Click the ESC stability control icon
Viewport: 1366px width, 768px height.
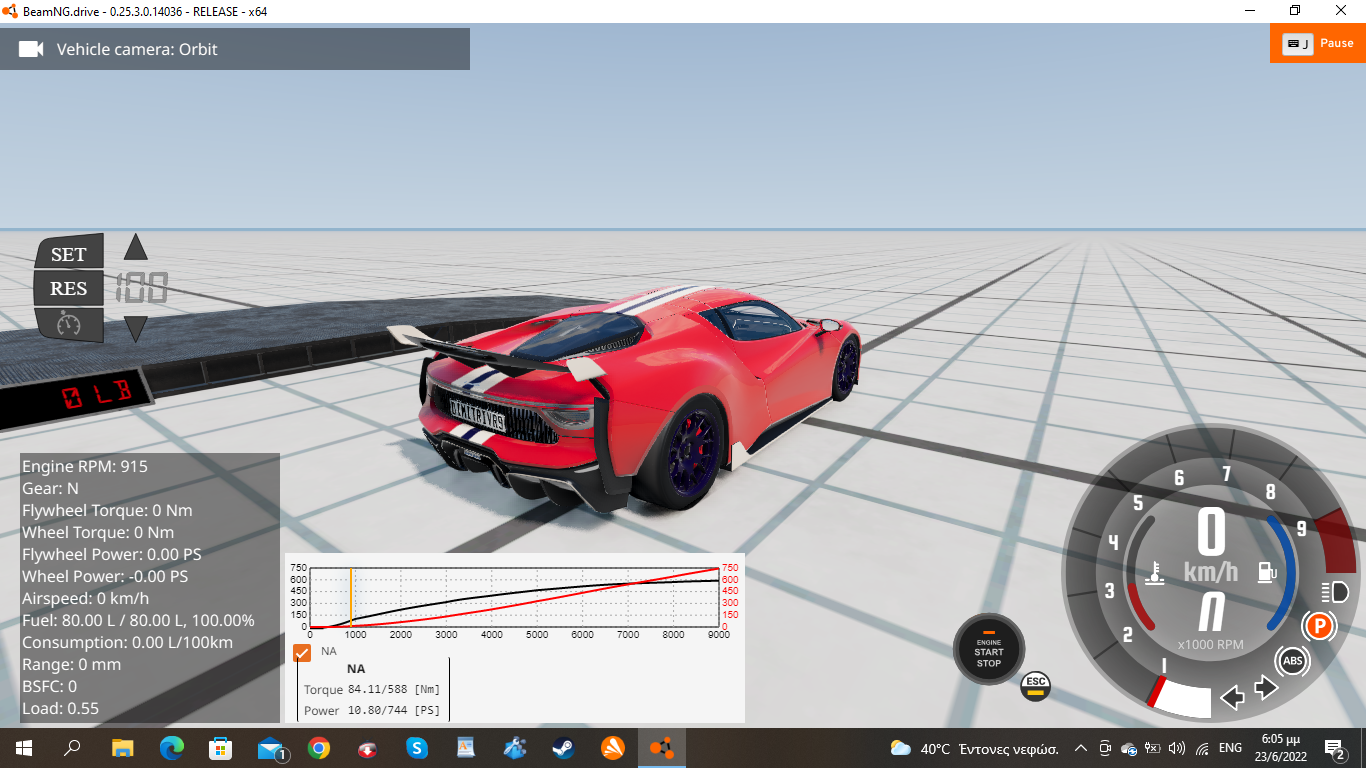1035,686
